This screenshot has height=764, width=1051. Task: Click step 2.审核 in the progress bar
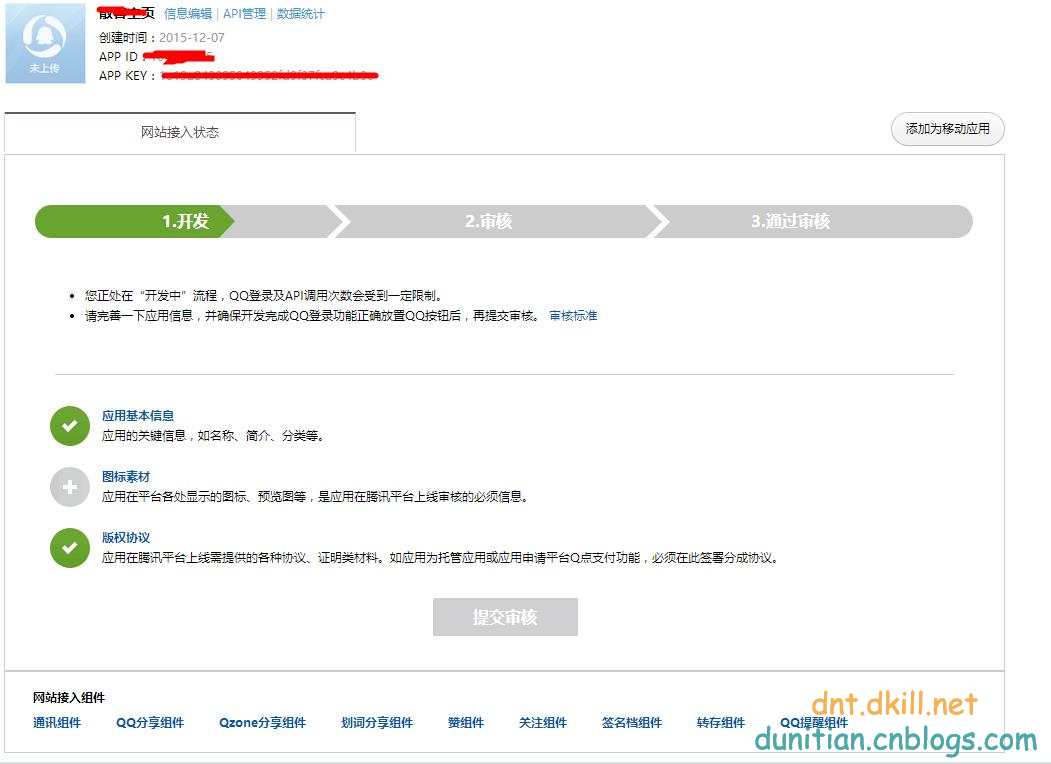click(489, 221)
